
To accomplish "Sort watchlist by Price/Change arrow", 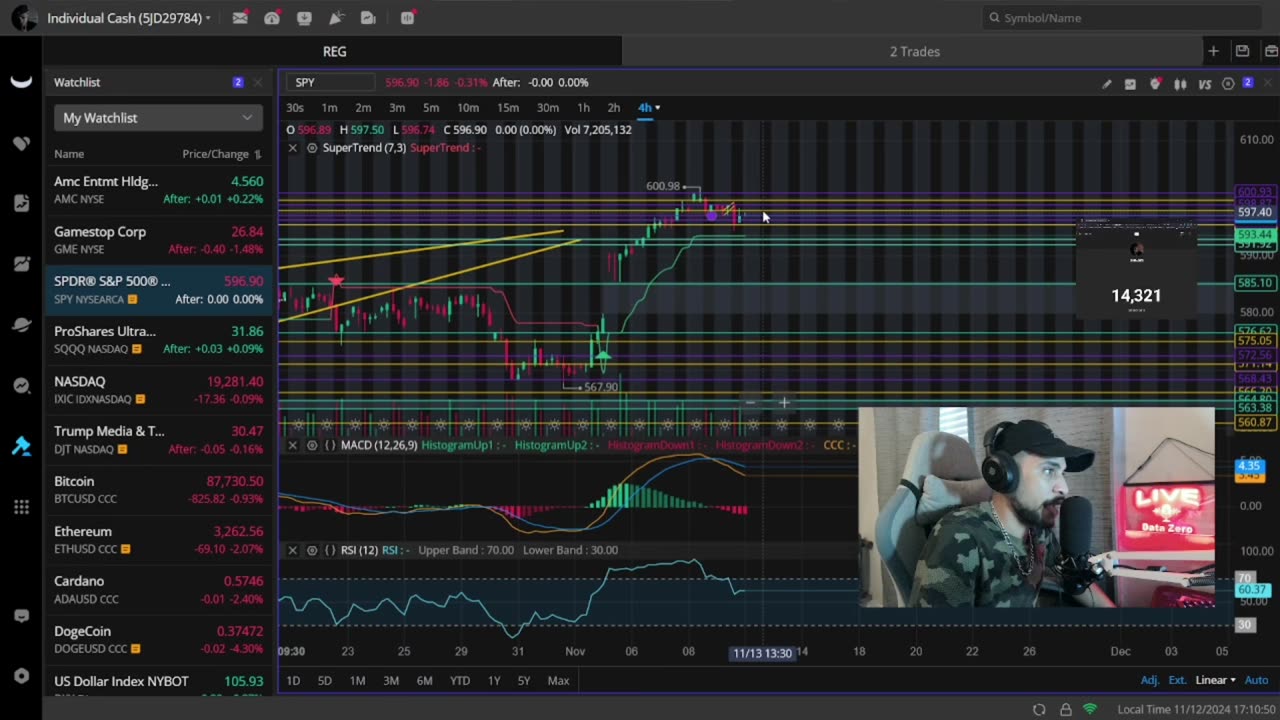I will coord(258,154).
